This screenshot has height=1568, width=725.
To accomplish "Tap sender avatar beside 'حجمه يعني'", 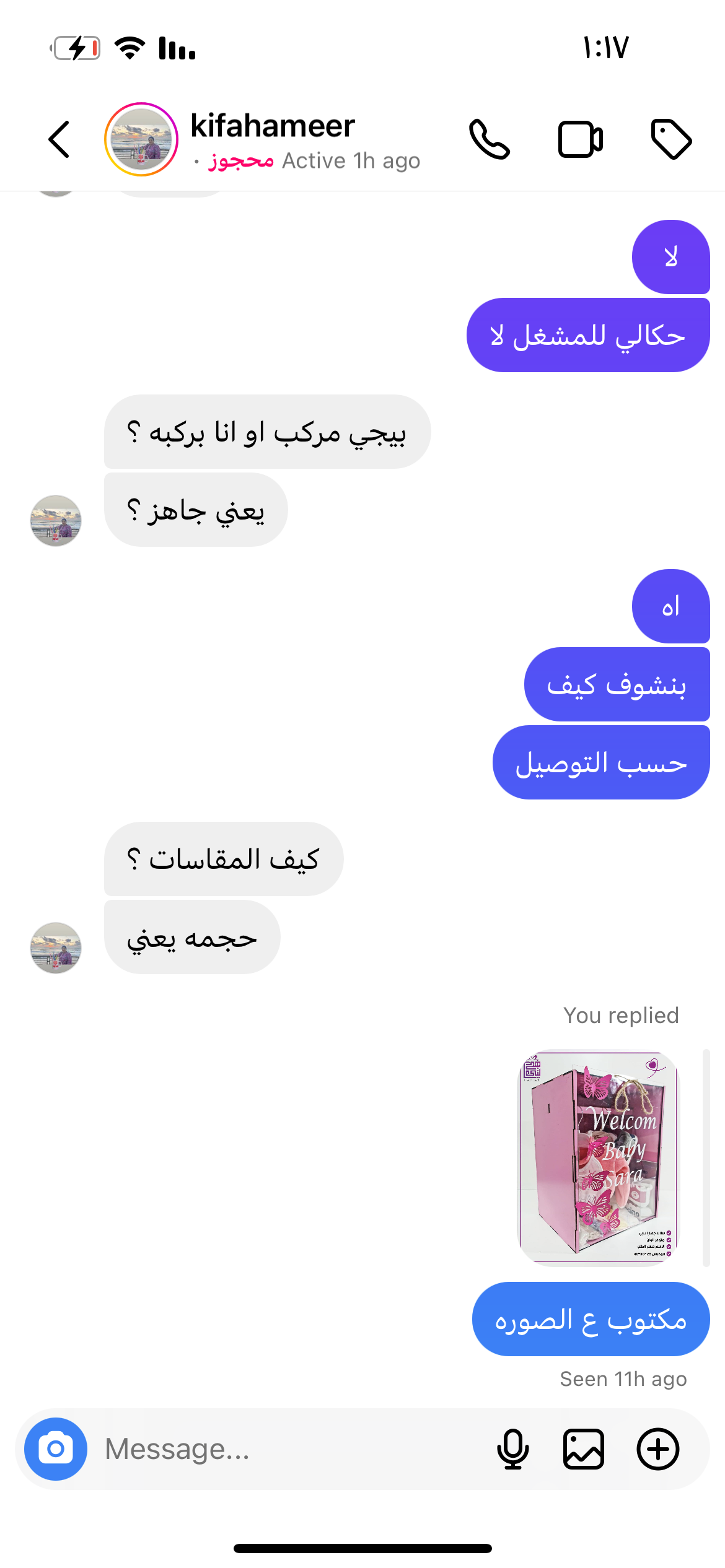I will click(x=56, y=947).
